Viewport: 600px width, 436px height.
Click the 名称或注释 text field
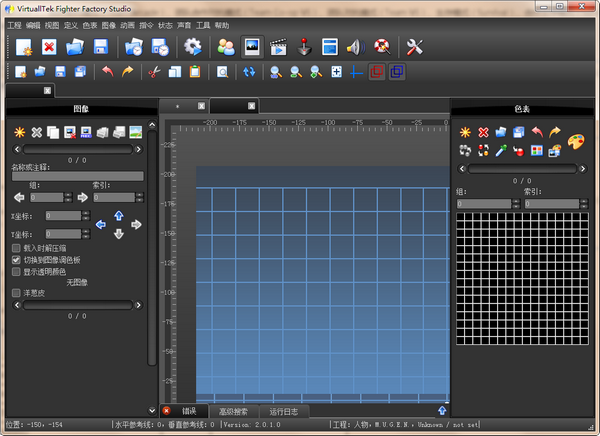point(77,176)
